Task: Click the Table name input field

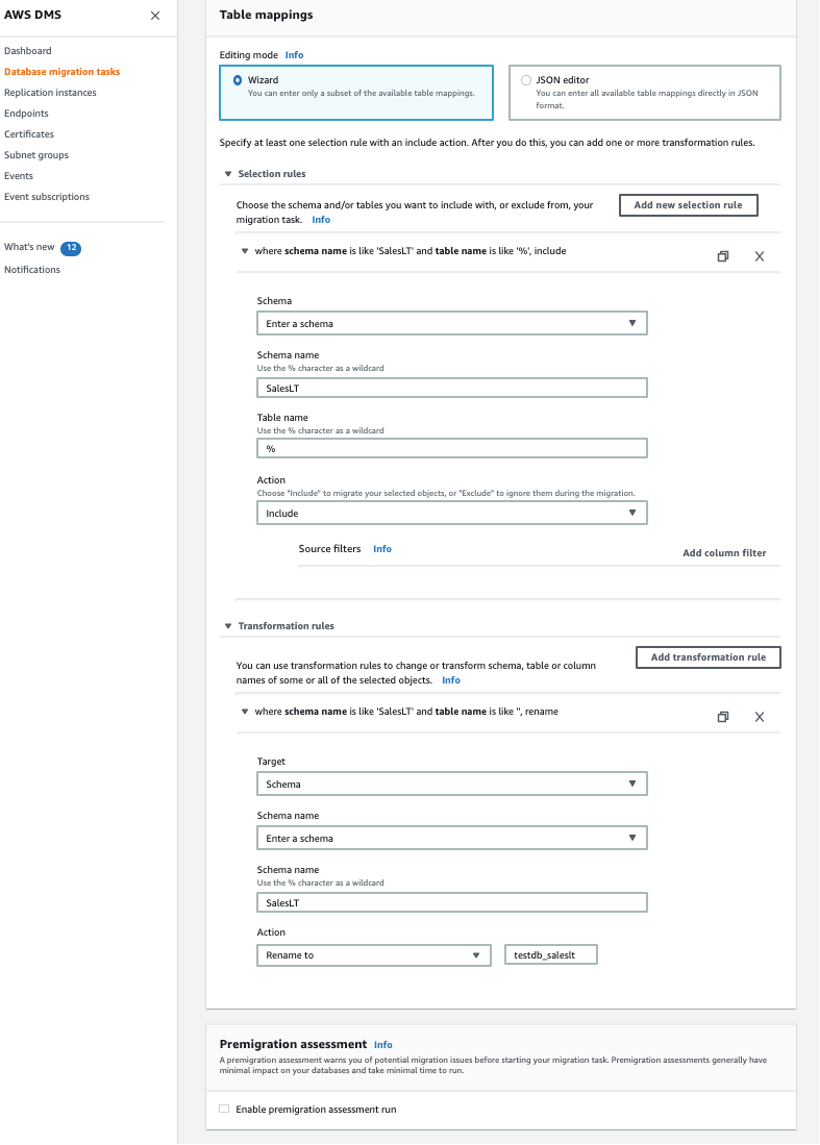Action: (x=451, y=449)
